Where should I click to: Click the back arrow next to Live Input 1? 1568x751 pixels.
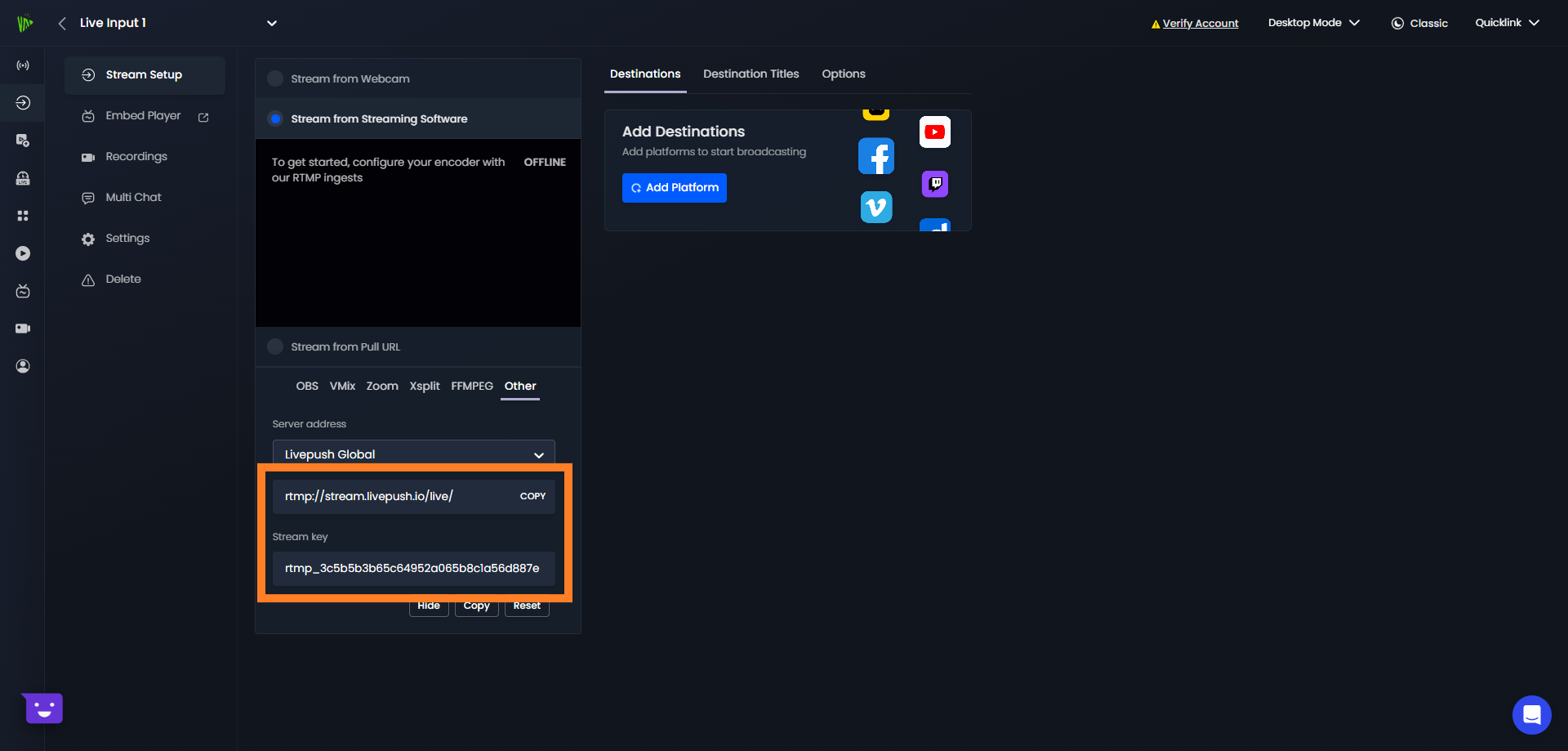(62, 23)
